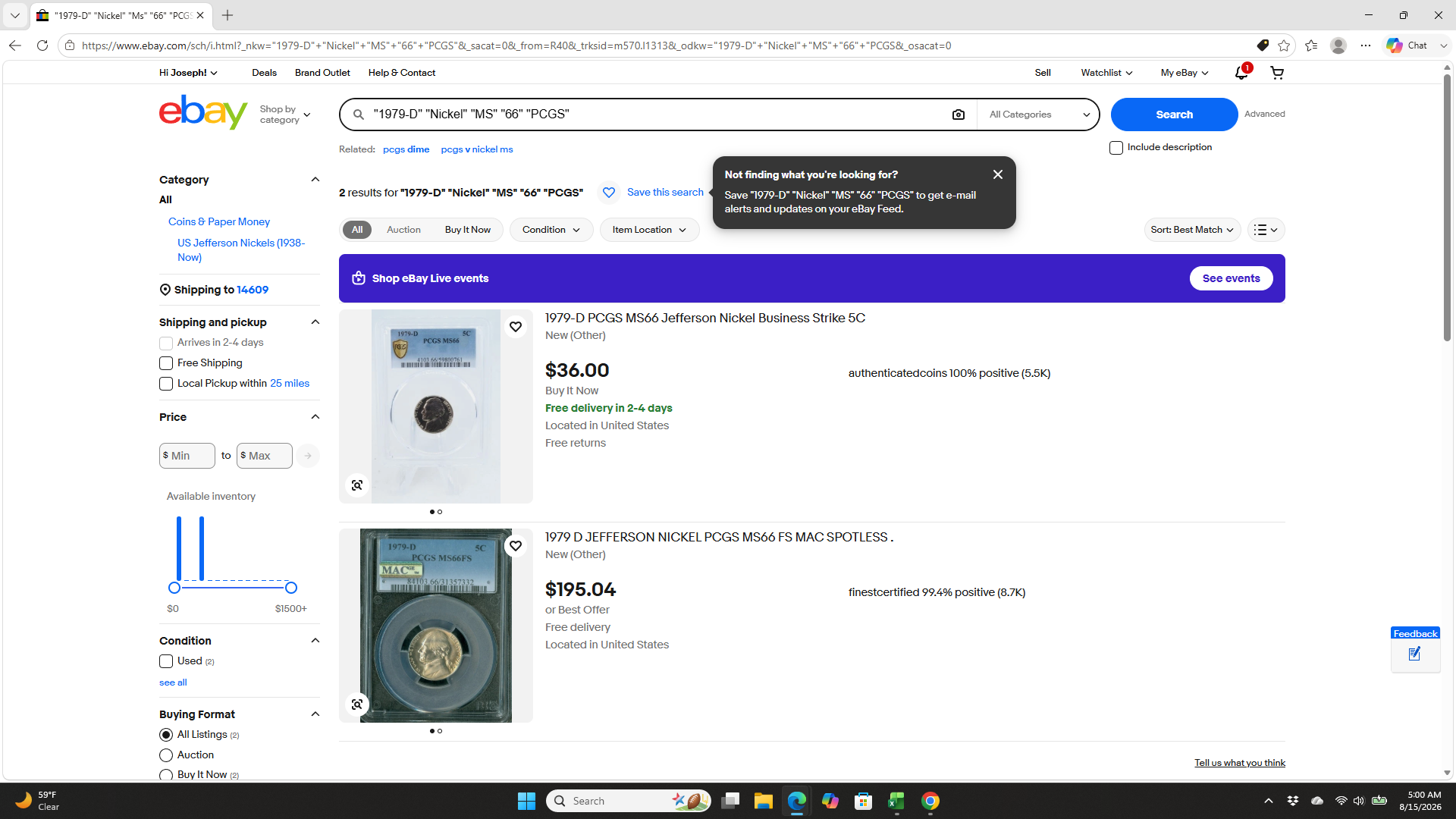
Task: Collapse the Category section
Action: (x=315, y=180)
